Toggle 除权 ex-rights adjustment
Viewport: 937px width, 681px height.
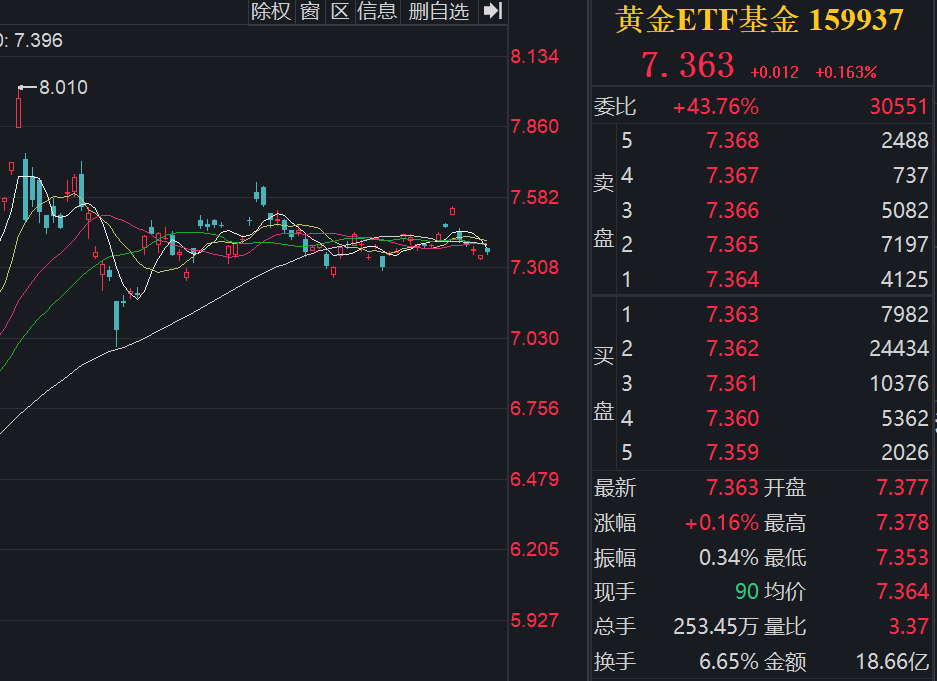pos(271,12)
